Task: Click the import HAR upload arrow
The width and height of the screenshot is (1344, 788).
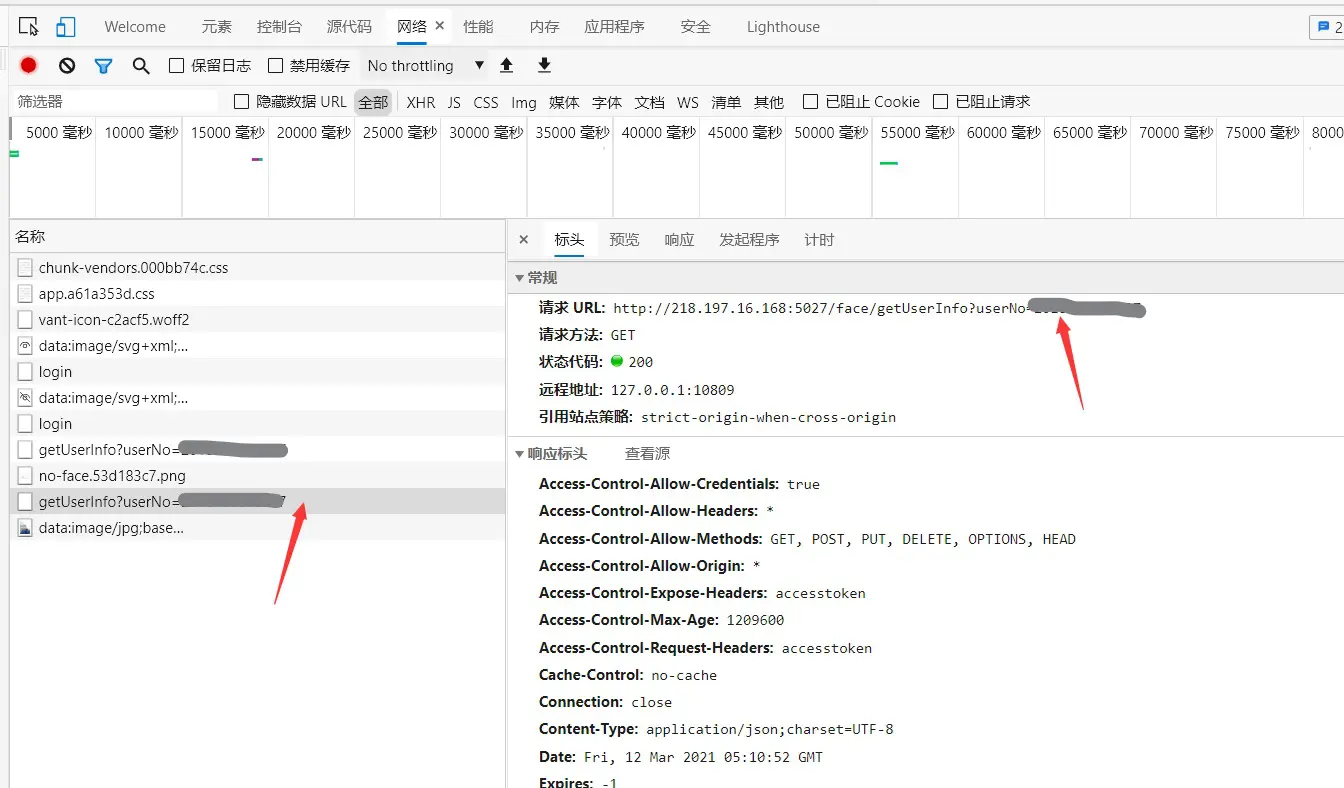Action: 507,65
